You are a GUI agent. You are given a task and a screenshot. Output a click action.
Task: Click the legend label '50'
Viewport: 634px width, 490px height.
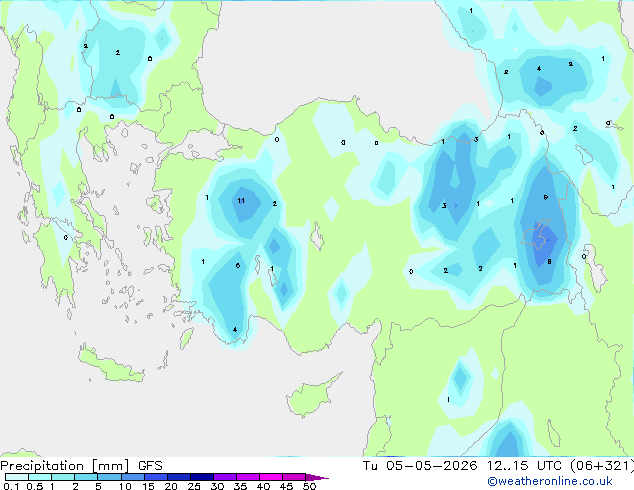tap(309, 486)
